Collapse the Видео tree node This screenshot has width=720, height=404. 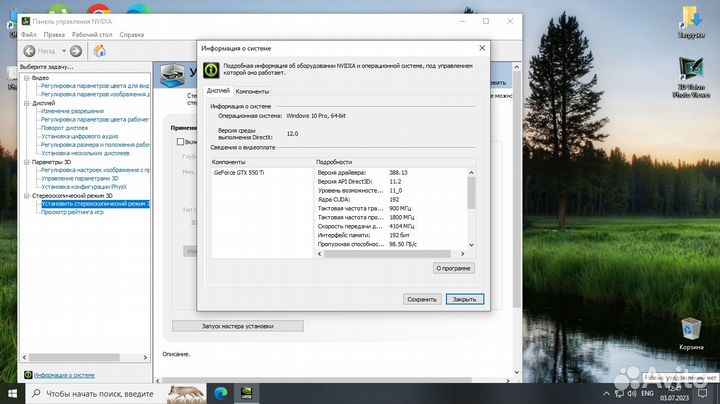click(x=27, y=78)
